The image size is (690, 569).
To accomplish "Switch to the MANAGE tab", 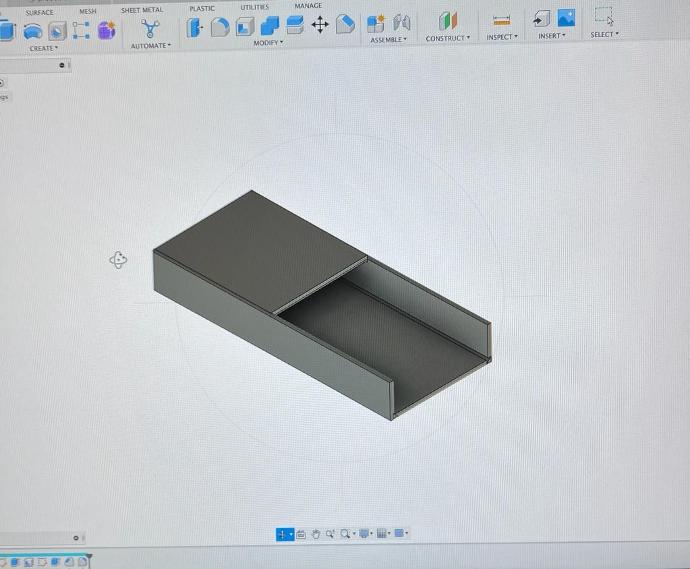I will pos(308,6).
